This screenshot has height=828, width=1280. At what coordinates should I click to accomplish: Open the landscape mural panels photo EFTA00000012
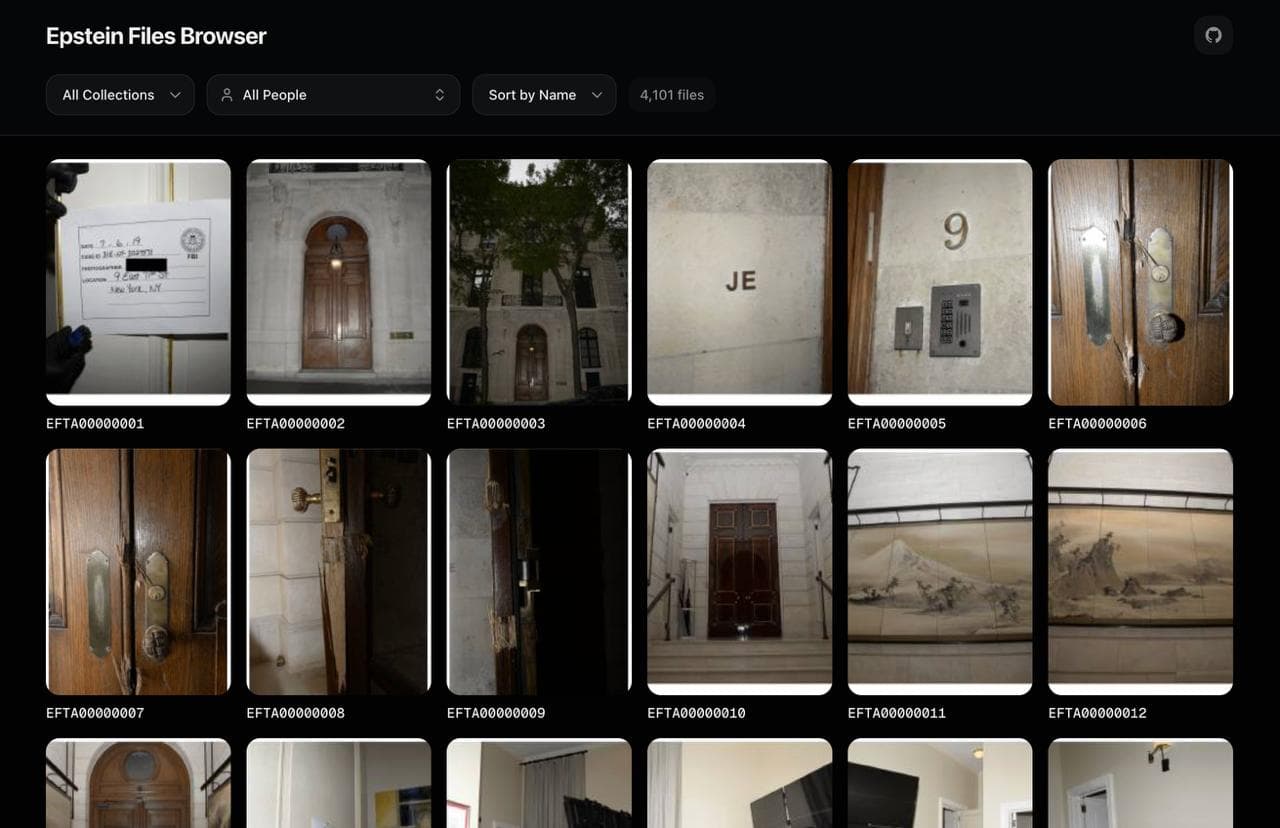(x=1139, y=571)
